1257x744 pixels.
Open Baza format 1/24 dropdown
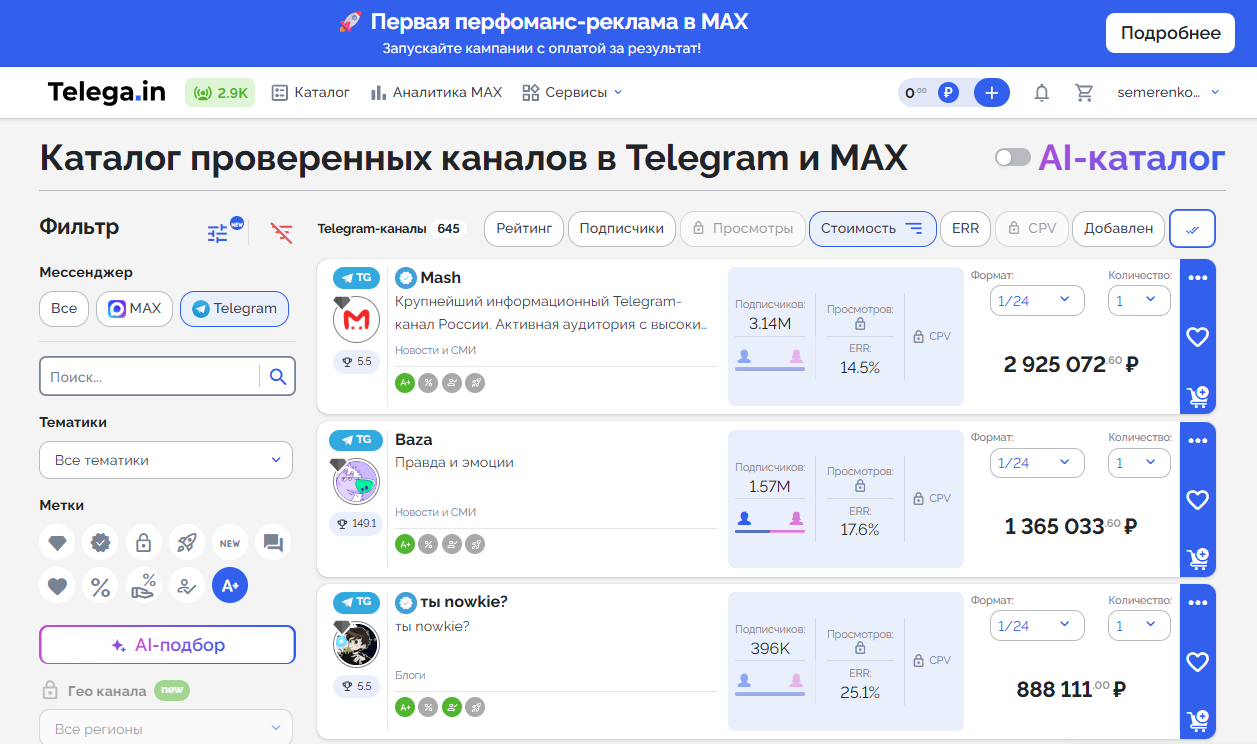point(1037,462)
